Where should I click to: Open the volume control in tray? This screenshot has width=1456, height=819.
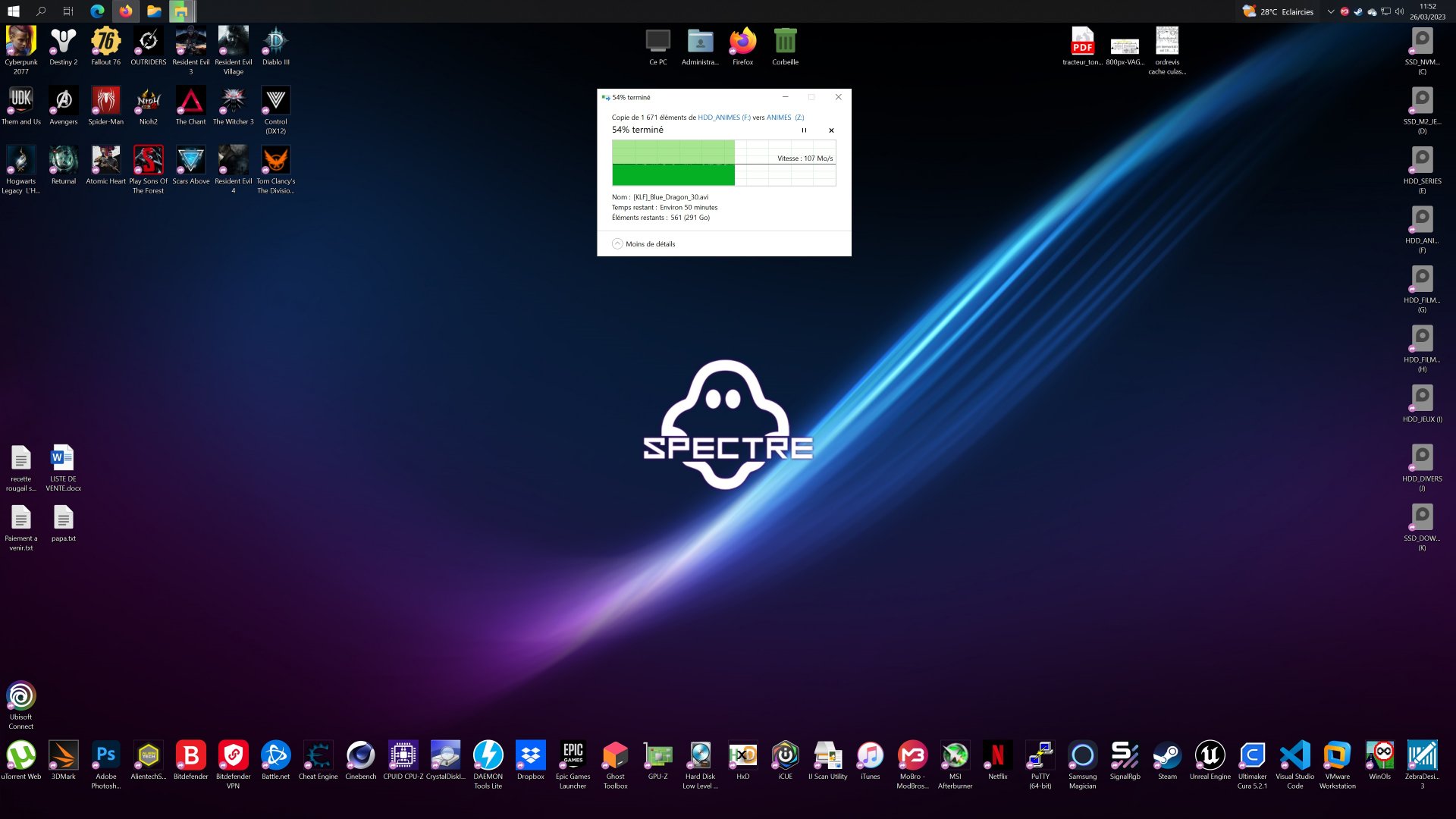pos(1399,11)
